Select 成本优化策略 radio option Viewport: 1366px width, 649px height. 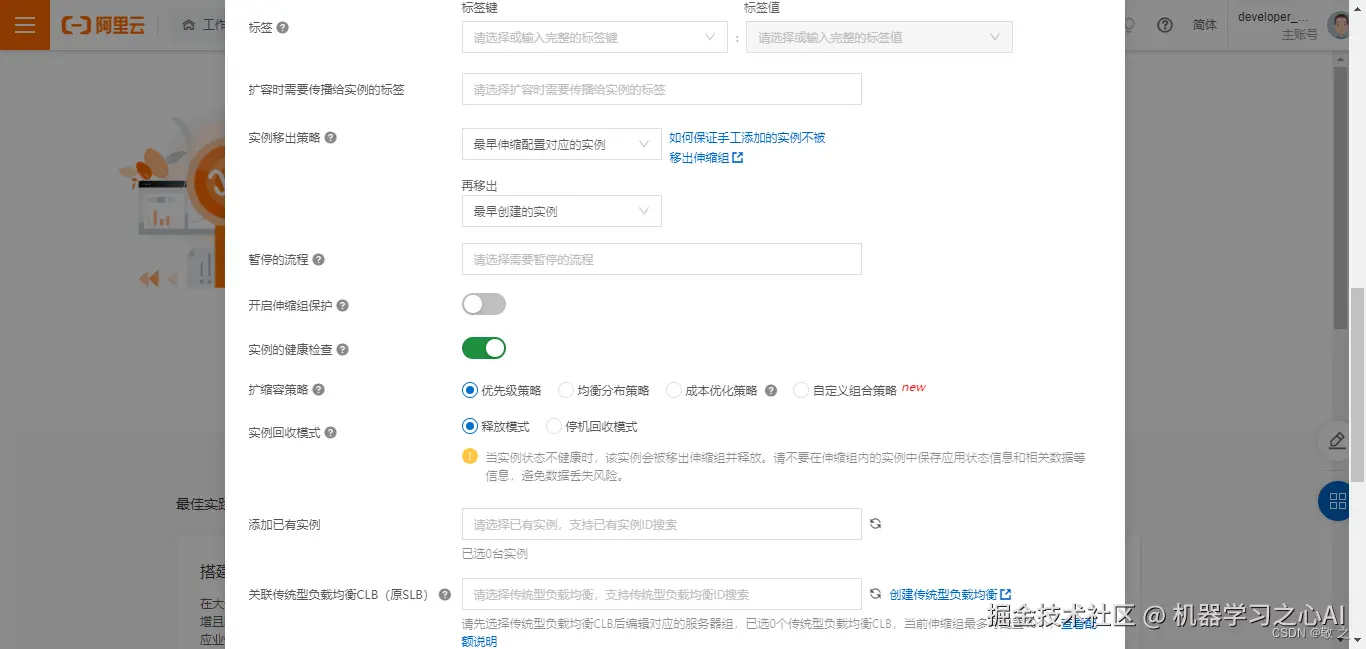[674, 390]
